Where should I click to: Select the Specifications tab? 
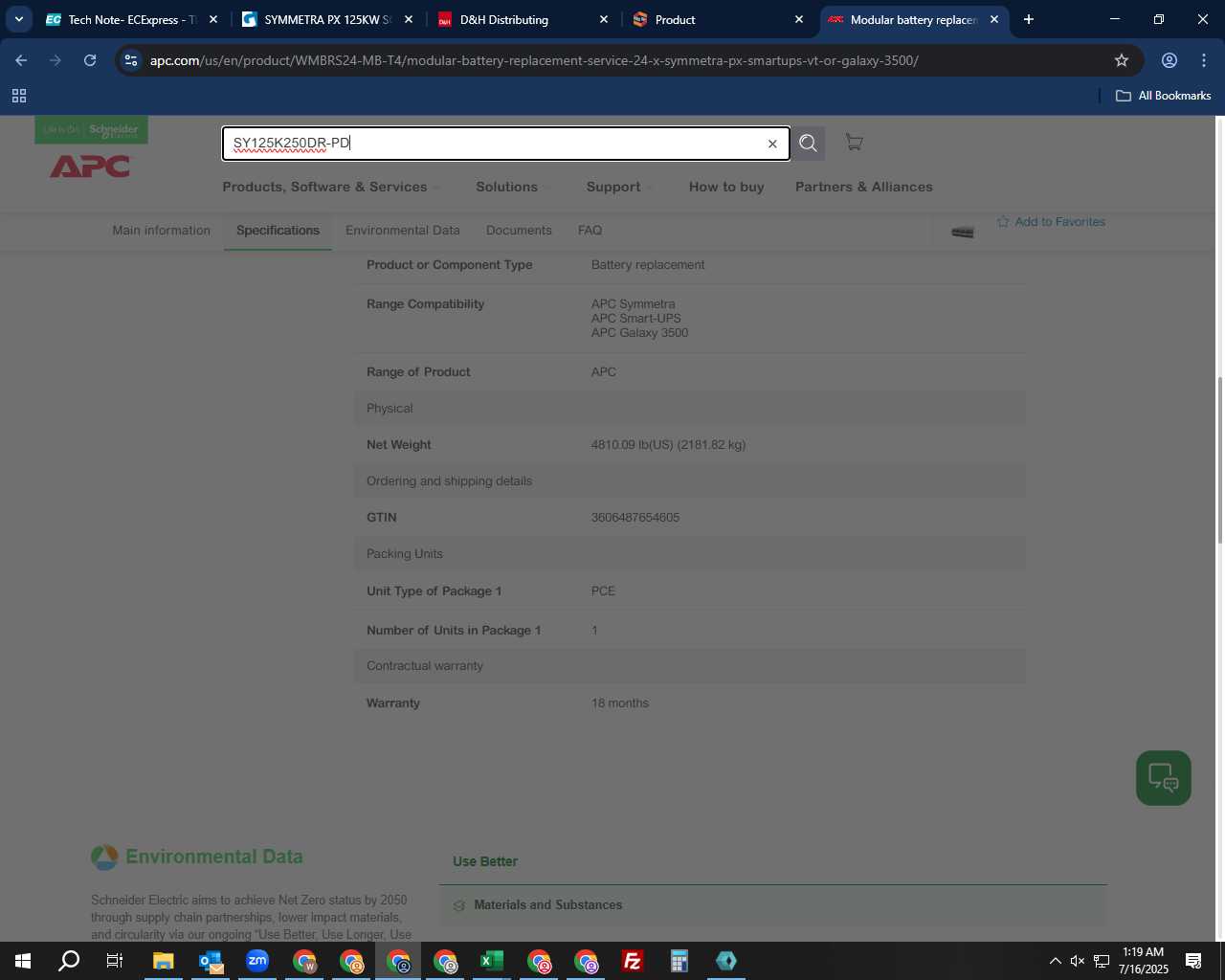point(278,231)
